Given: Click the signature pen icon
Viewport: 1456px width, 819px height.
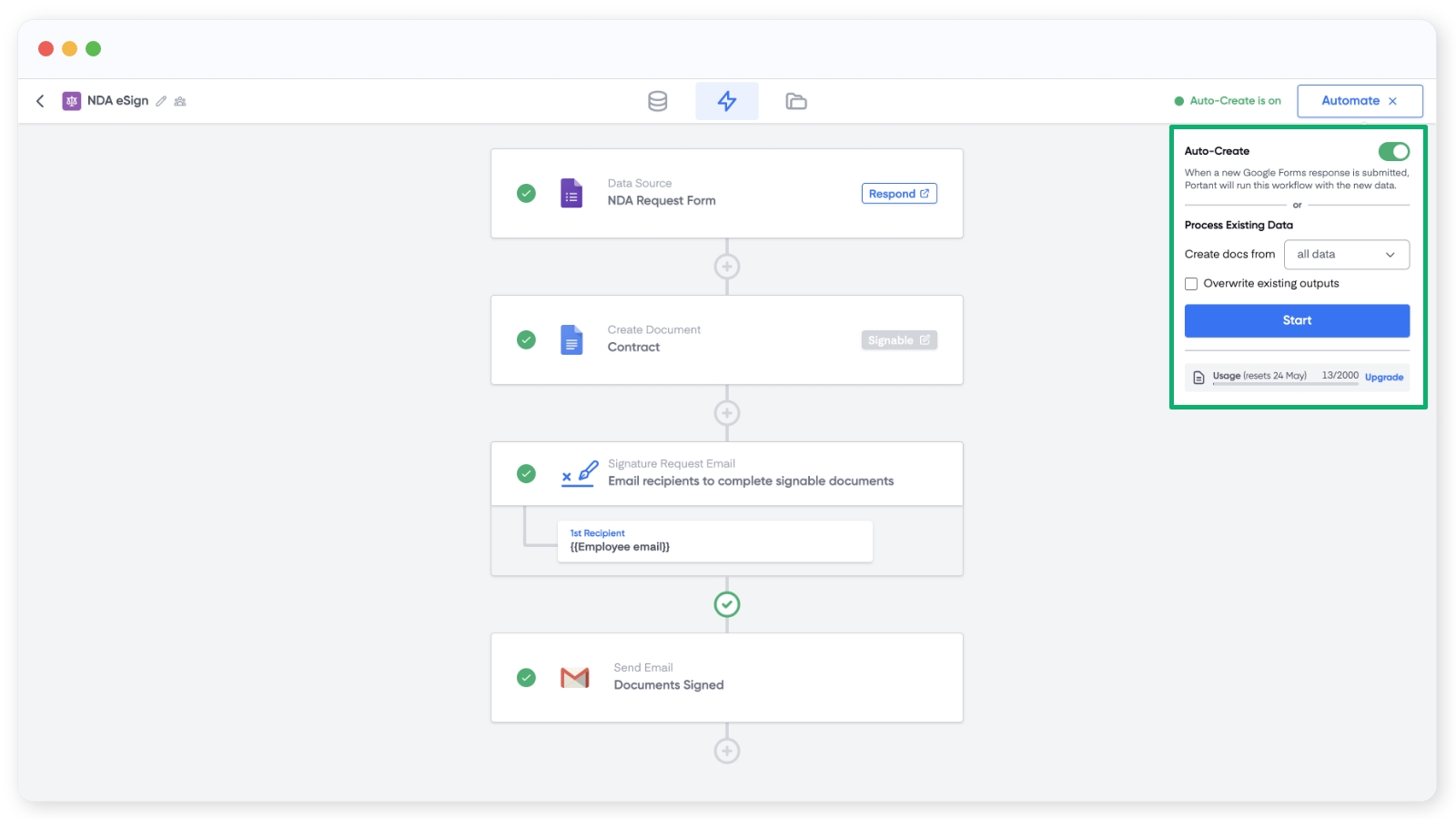Looking at the screenshot, I should click(579, 473).
